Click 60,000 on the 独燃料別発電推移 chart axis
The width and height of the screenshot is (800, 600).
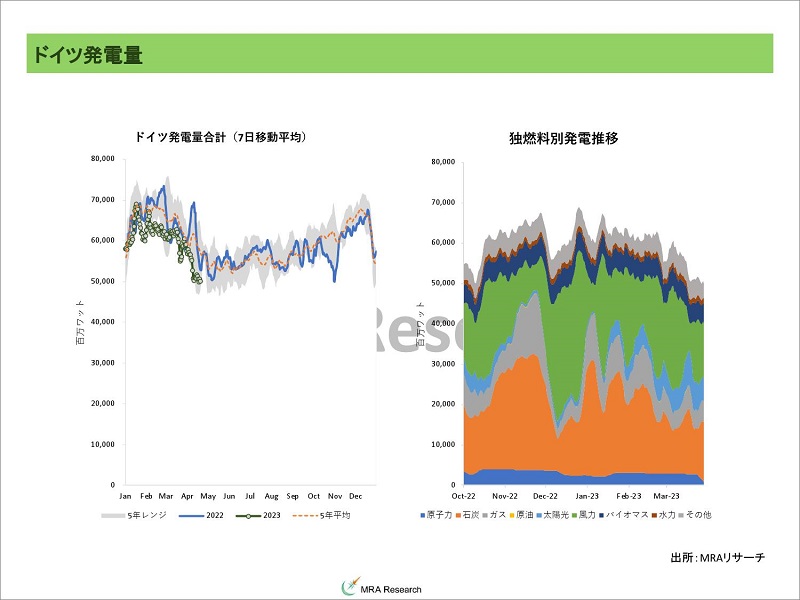pos(443,242)
